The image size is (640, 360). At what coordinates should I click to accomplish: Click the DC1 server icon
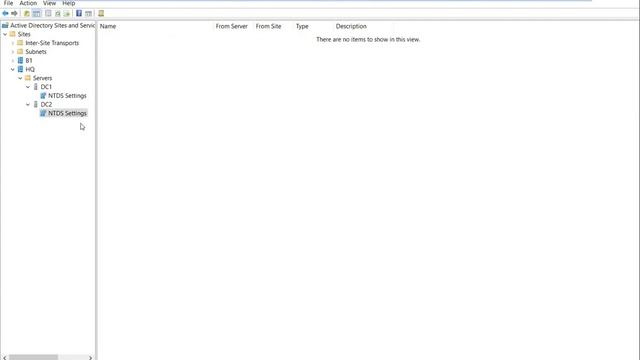pyautogui.click(x=36, y=87)
